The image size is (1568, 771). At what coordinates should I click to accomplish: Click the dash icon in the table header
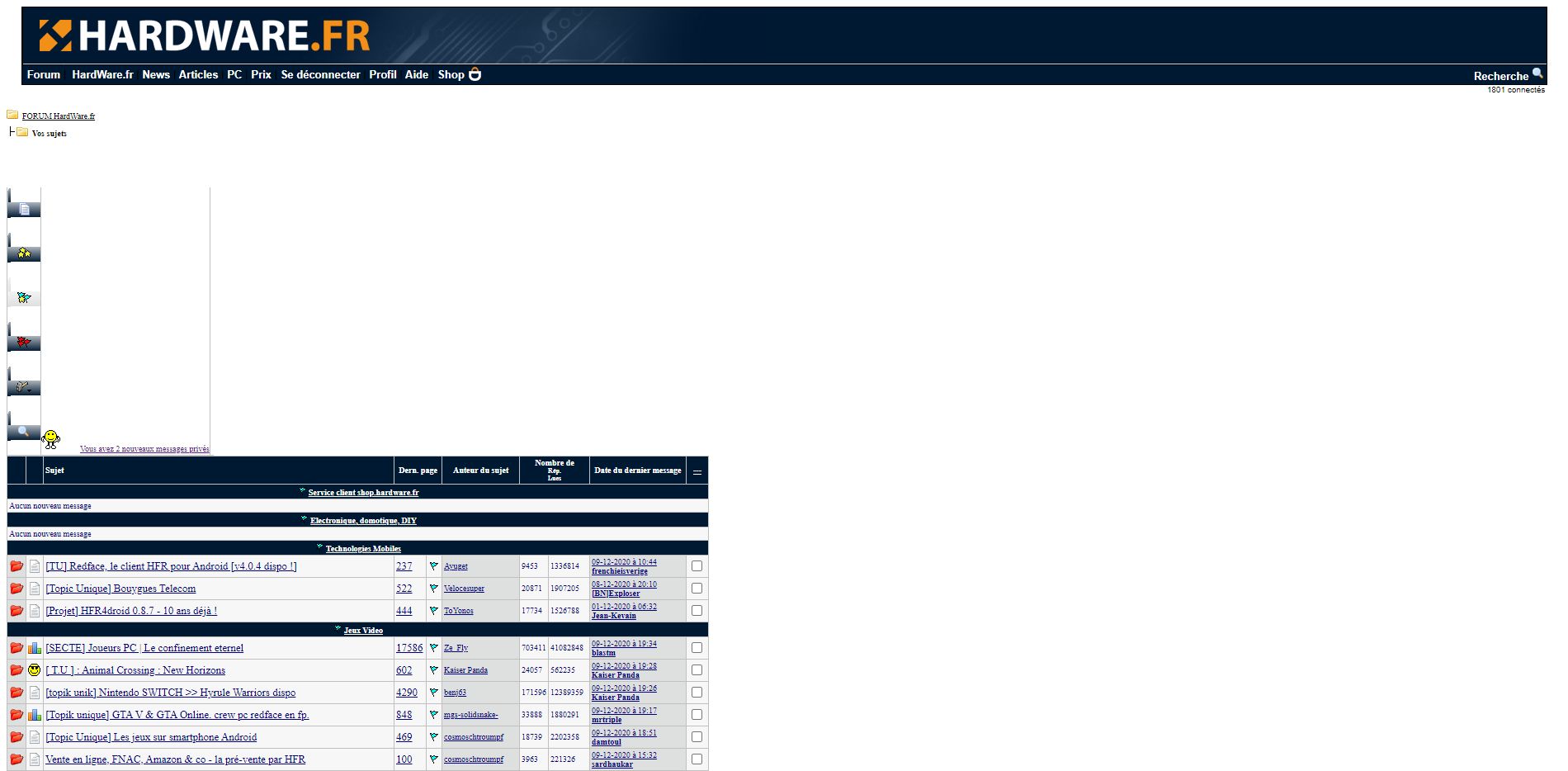tap(697, 472)
